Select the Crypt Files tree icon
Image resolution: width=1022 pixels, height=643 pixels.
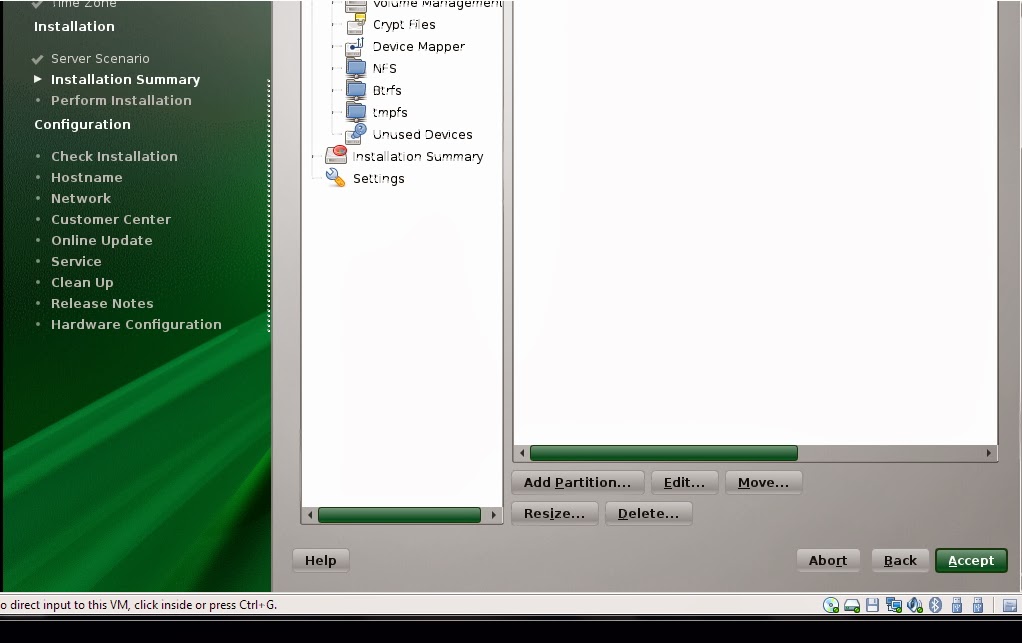tap(354, 24)
